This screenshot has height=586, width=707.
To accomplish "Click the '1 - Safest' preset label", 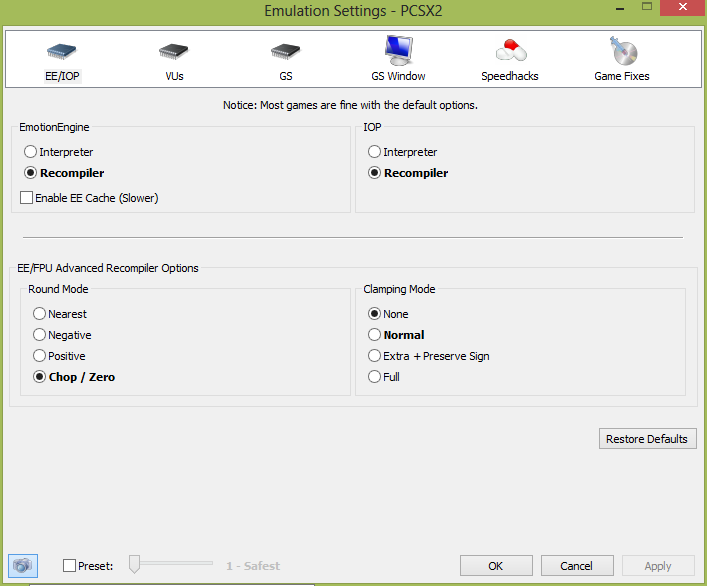I will pyautogui.click(x=253, y=566).
